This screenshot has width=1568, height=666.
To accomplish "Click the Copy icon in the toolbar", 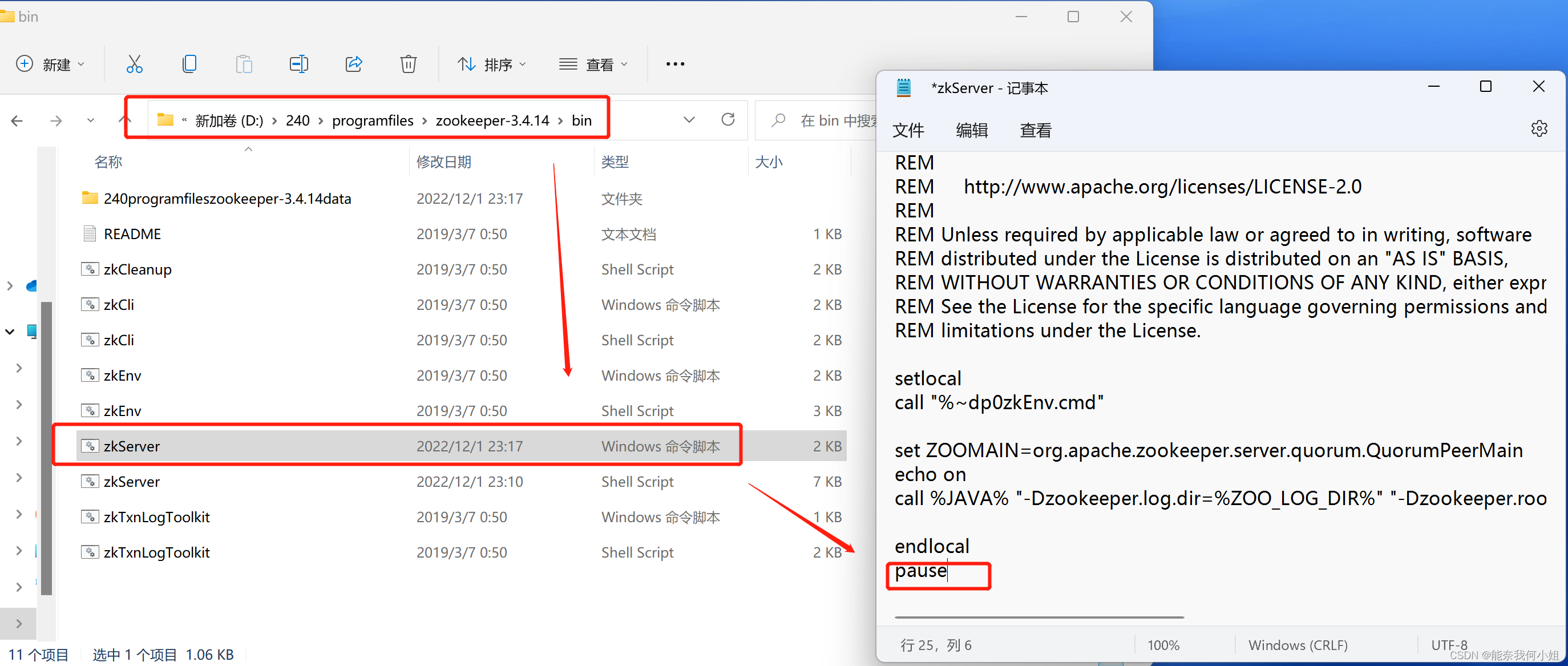I will [x=189, y=63].
